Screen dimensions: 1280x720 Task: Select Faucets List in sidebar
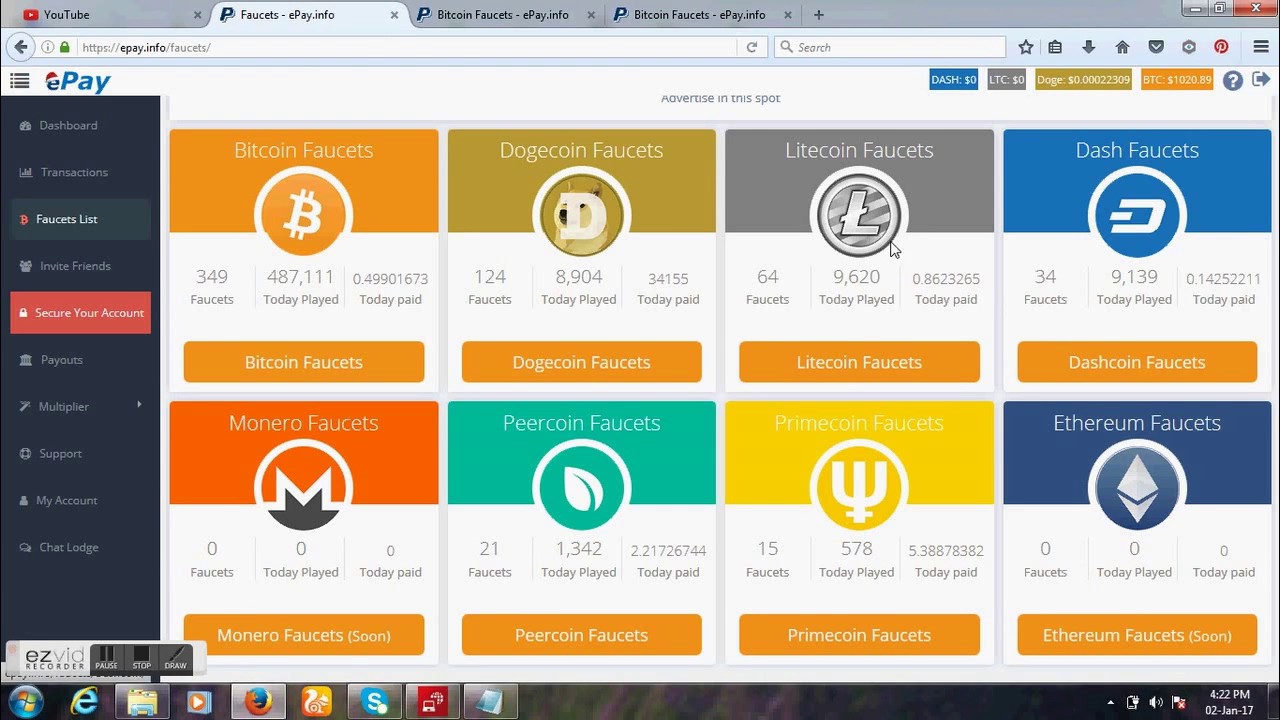80,219
